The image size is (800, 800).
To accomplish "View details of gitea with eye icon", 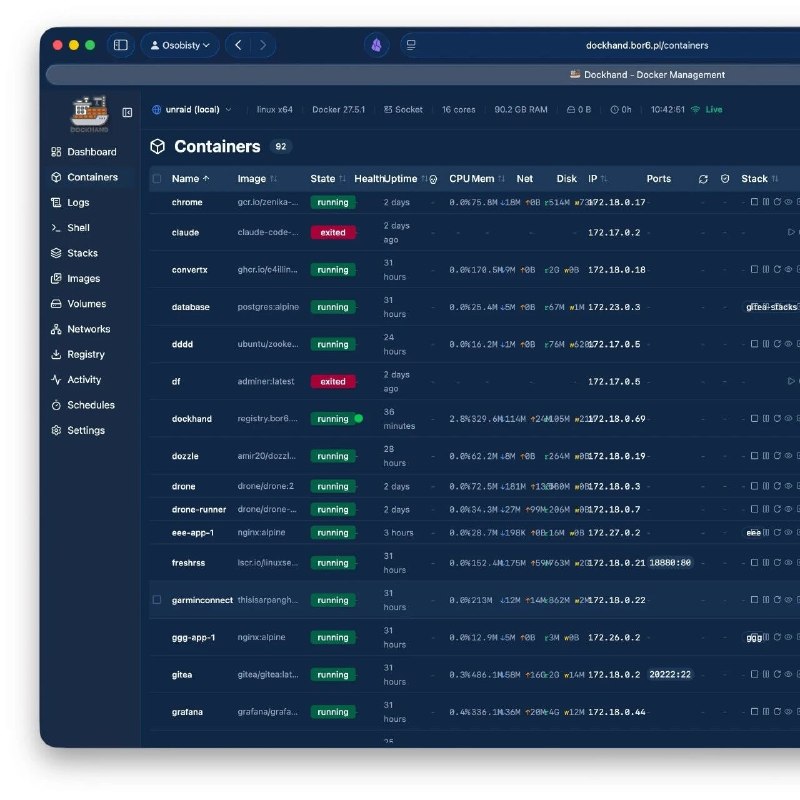I will coord(788,674).
